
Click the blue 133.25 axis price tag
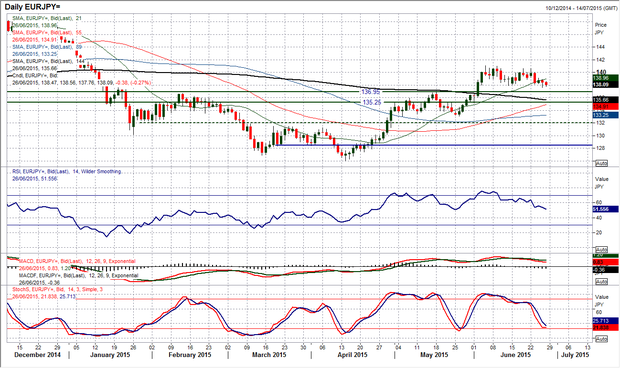point(606,115)
